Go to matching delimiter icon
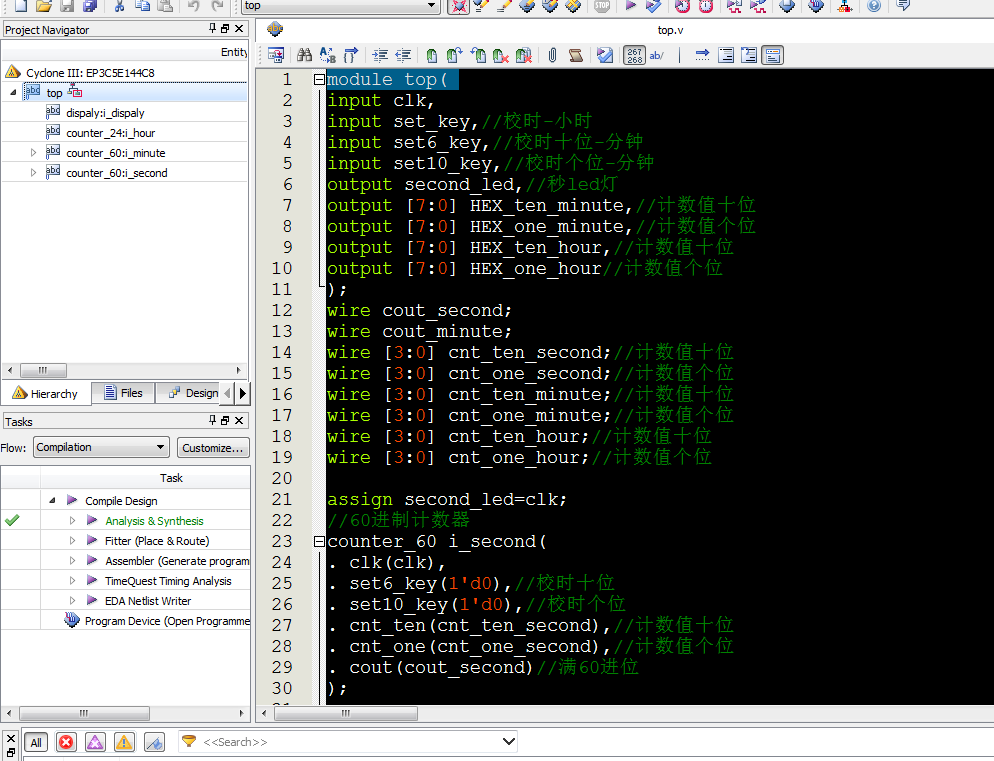 [351, 55]
